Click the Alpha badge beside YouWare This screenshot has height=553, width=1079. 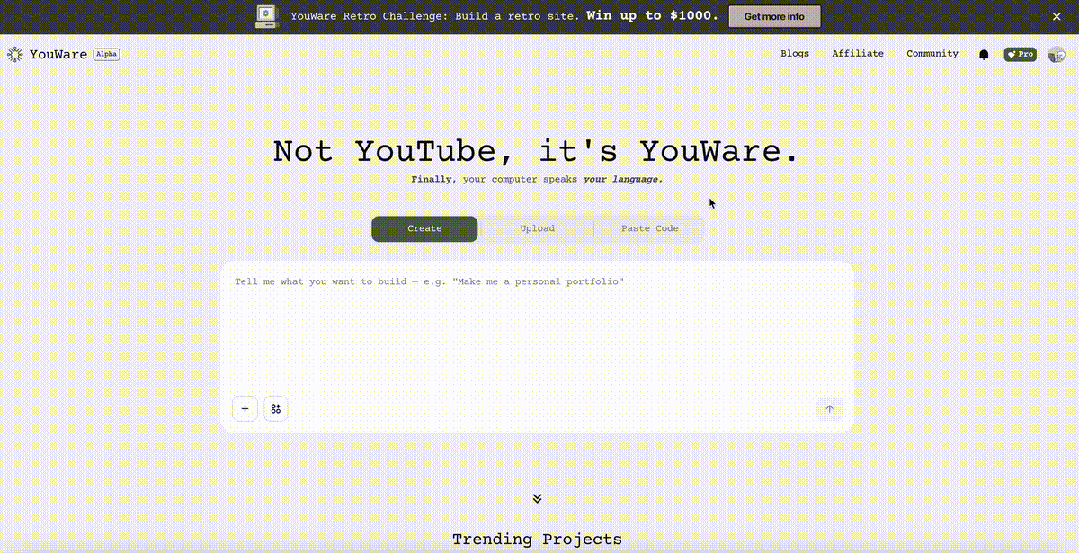pos(106,55)
